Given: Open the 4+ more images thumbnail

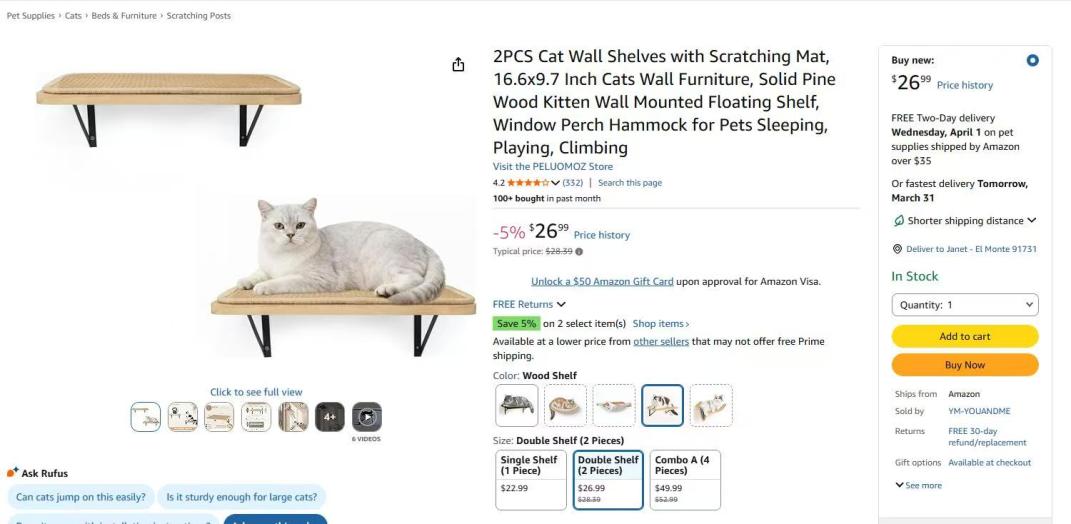Looking at the screenshot, I should 330,417.
